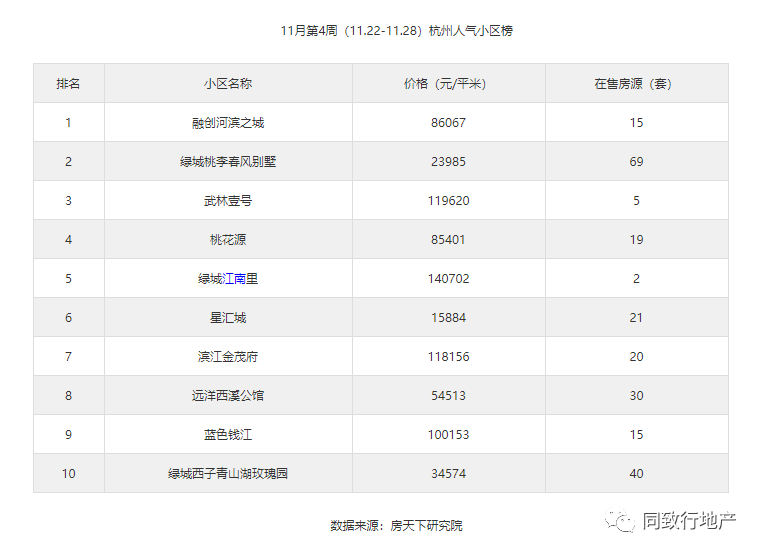The image size is (761, 554).
Task: Click listings count 2 for 绿城江南里
Action: [636, 279]
